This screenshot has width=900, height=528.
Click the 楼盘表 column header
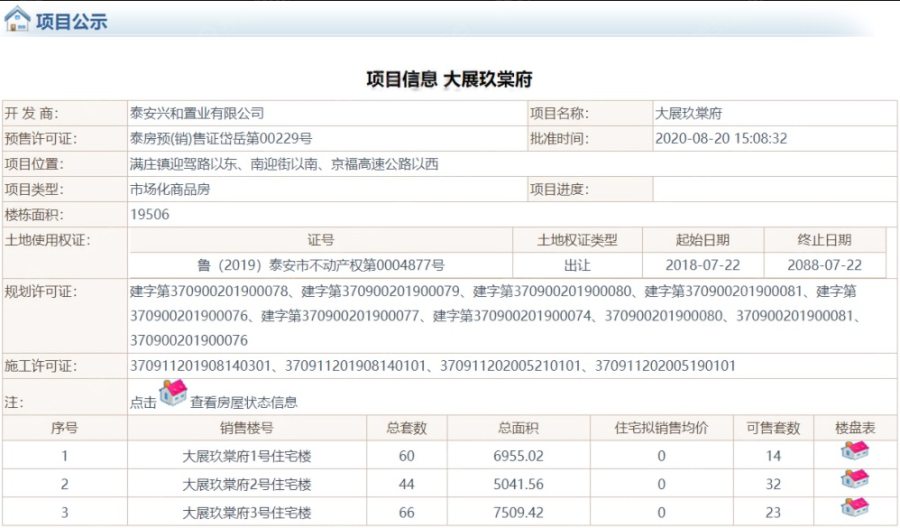pos(855,428)
